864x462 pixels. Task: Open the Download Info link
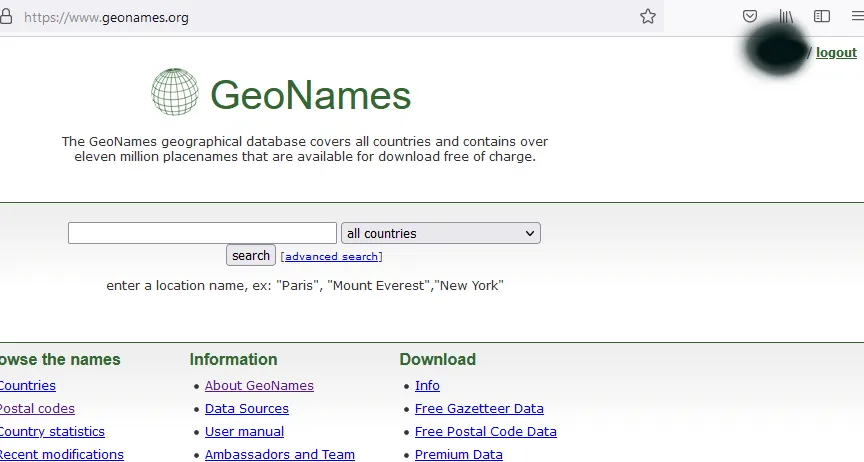pos(427,385)
